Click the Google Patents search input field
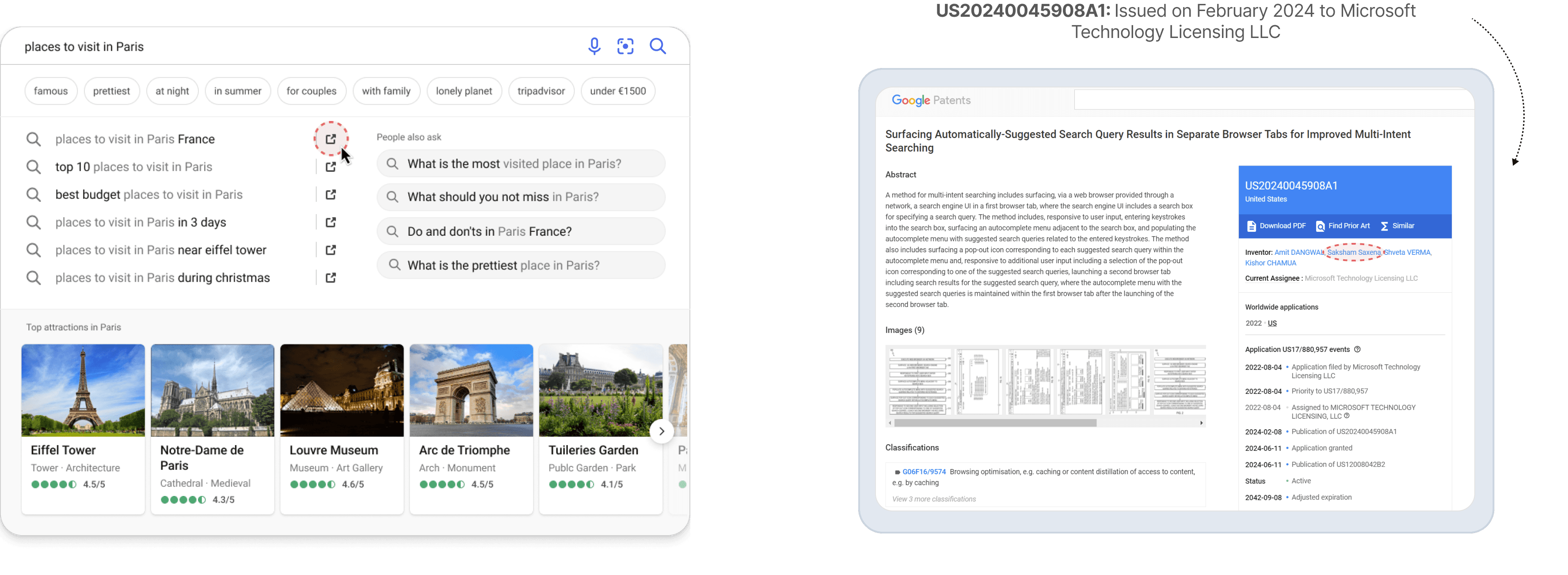The width and height of the screenshot is (1568, 575). [1272, 100]
